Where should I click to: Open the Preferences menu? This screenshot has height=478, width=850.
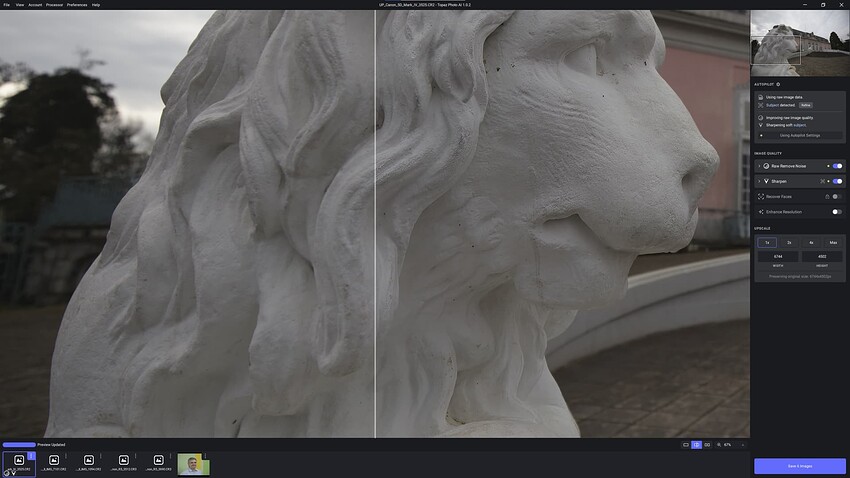(x=77, y=4)
